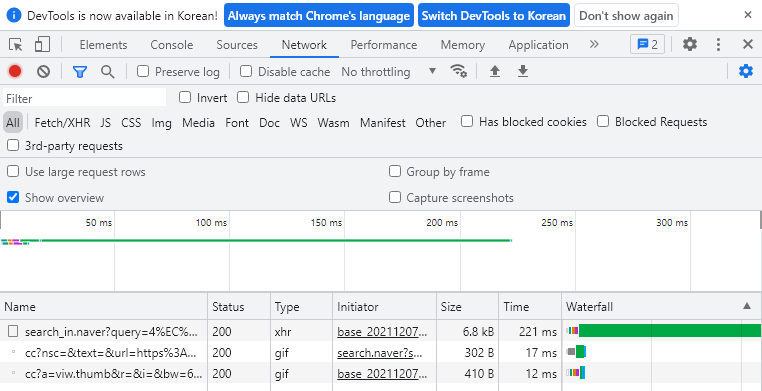Filter requests by JS type
The image size is (762, 391).
click(x=105, y=122)
